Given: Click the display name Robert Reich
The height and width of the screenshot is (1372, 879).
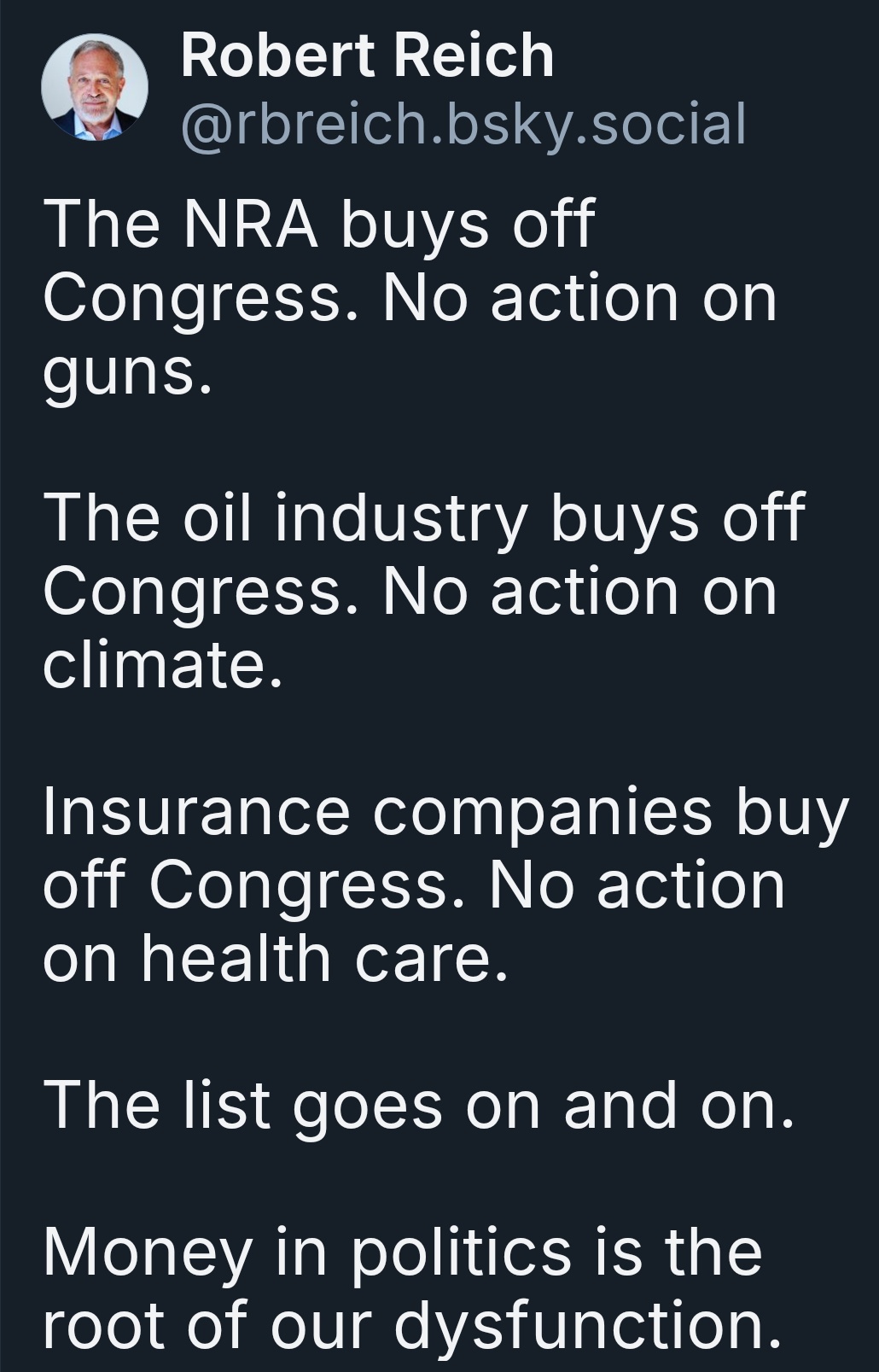Looking at the screenshot, I should pyautogui.click(x=368, y=55).
